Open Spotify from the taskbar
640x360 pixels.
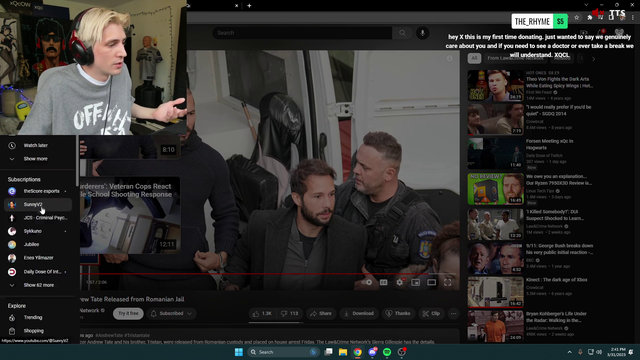[387, 352]
